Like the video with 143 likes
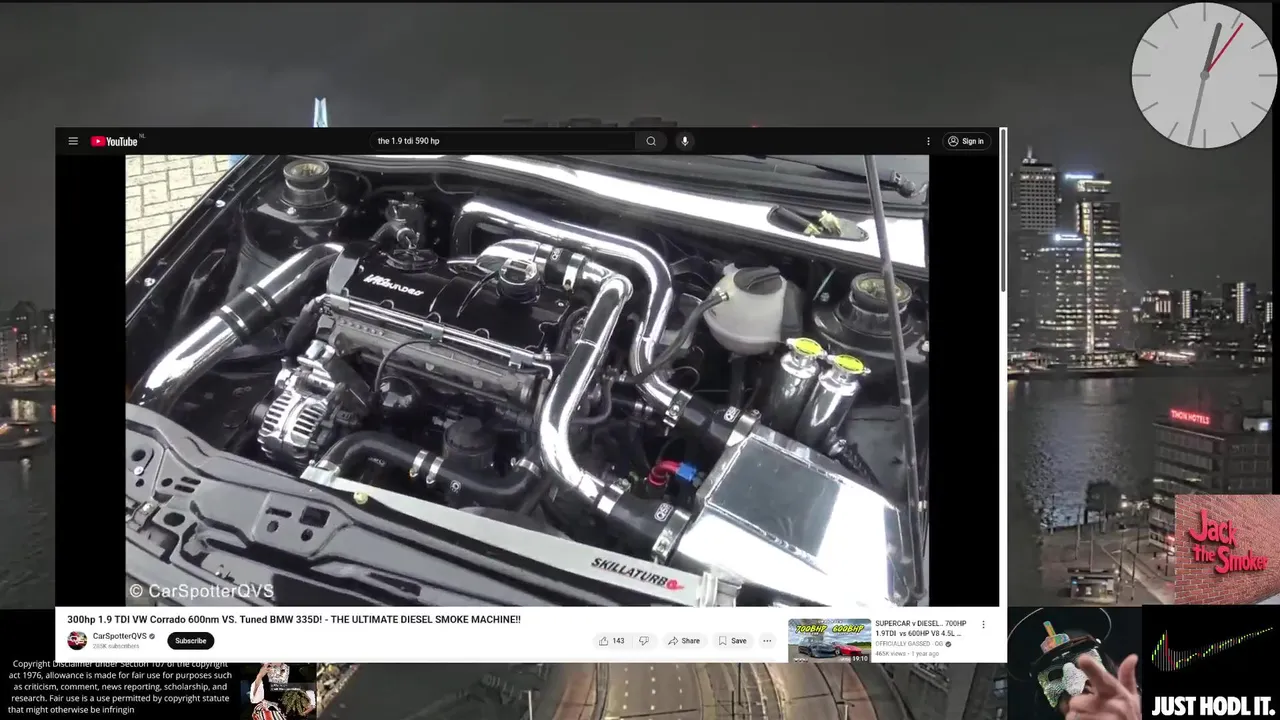Screen dimensions: 1280x720 click(612, 641)
